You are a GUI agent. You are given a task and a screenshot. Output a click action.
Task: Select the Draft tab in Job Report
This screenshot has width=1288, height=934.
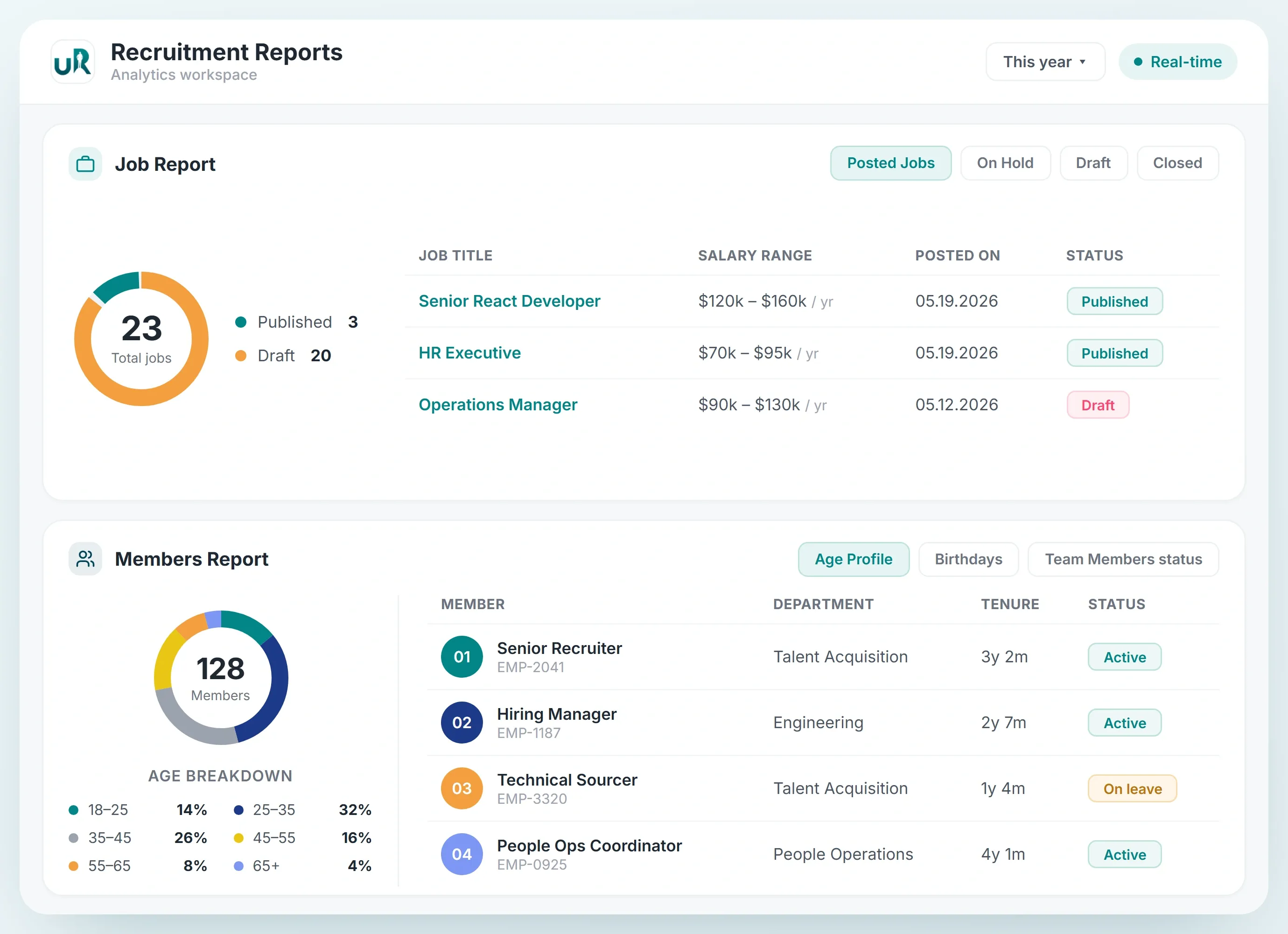1093,163
